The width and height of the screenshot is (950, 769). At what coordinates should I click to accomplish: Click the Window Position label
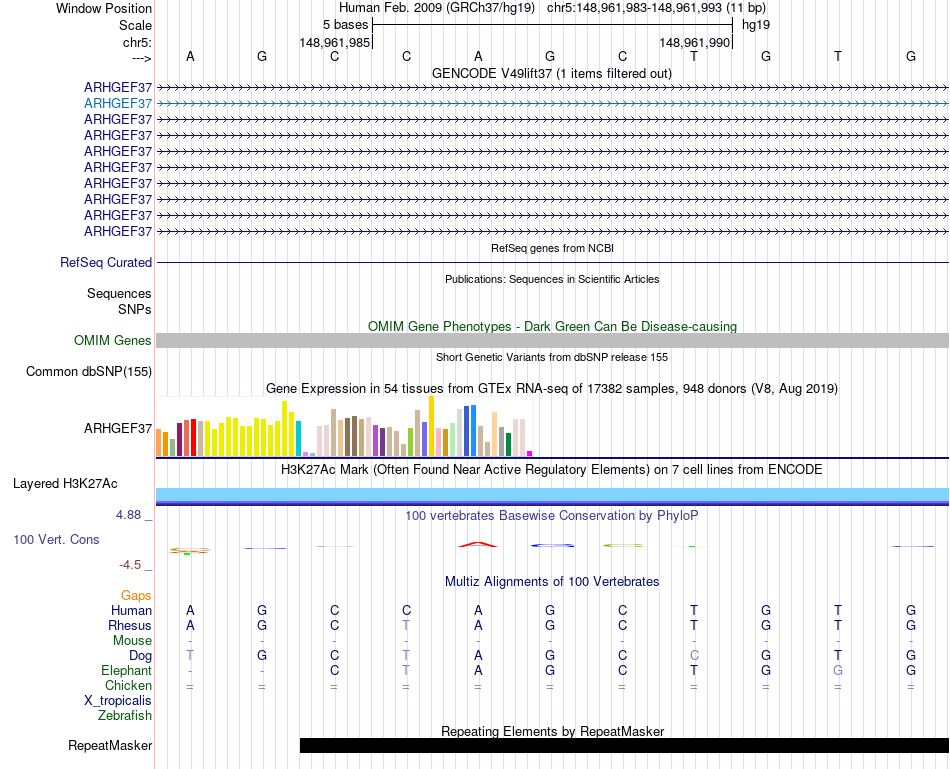(x=104, y=8)
